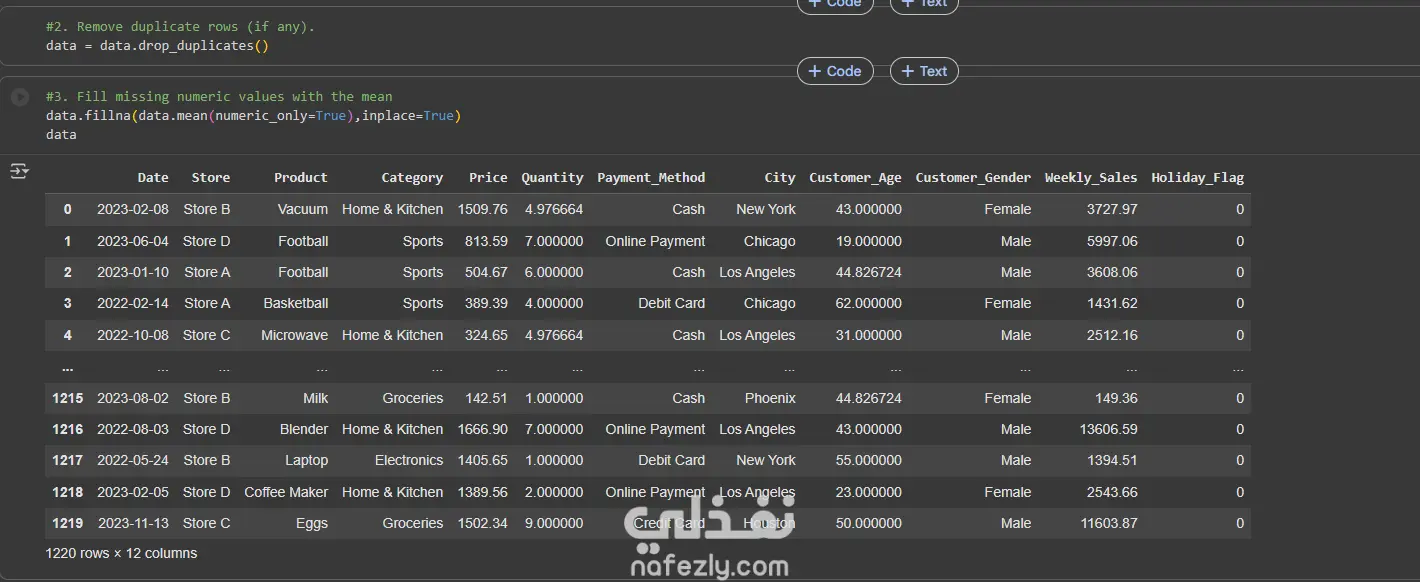This screenshot has height=582, width=1420.
Task: Click the date 2022-02-14 cell
Action: pos(133,304)
